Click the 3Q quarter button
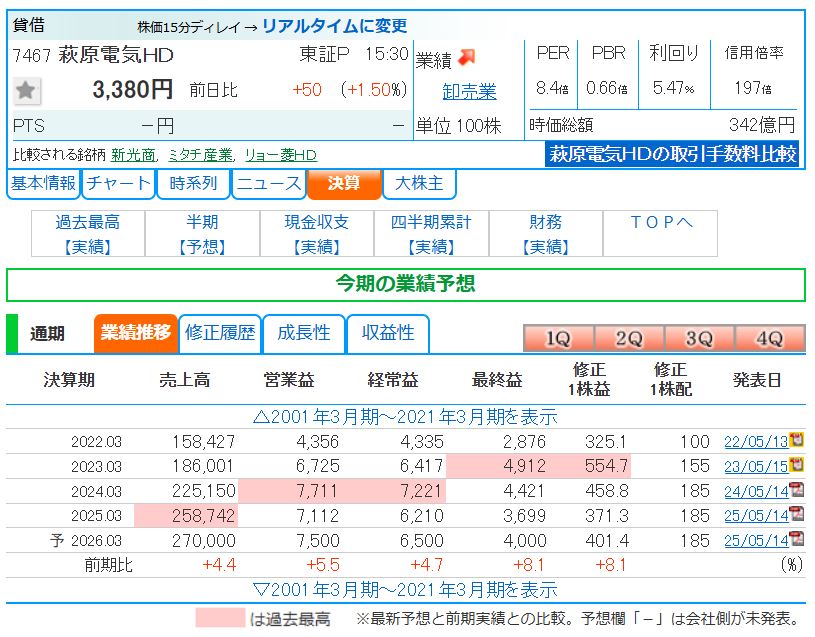Screen dimensions: 815x637 coord(699,338)
